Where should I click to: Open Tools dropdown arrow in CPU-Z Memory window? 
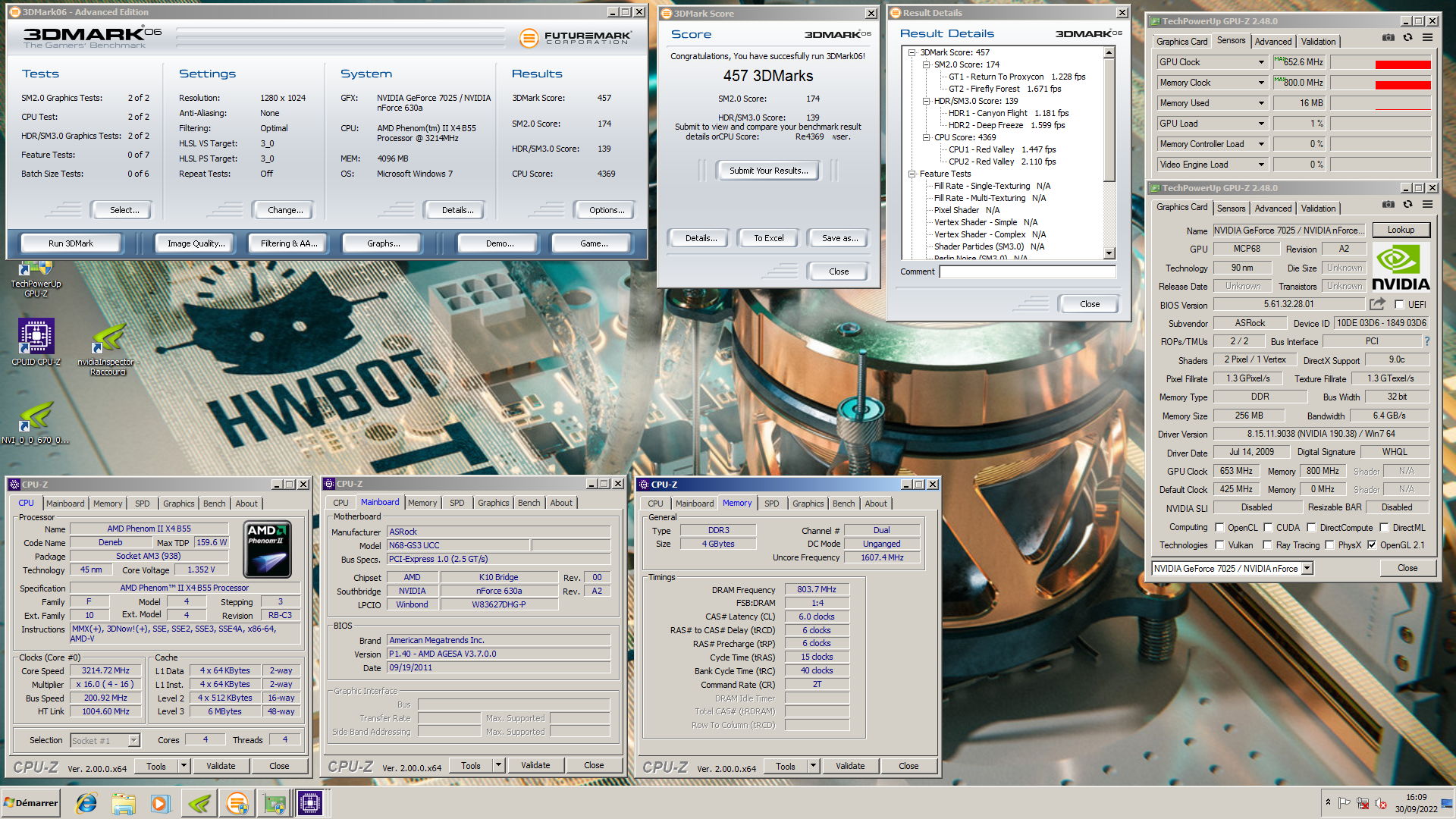click(x=813, y=766)
